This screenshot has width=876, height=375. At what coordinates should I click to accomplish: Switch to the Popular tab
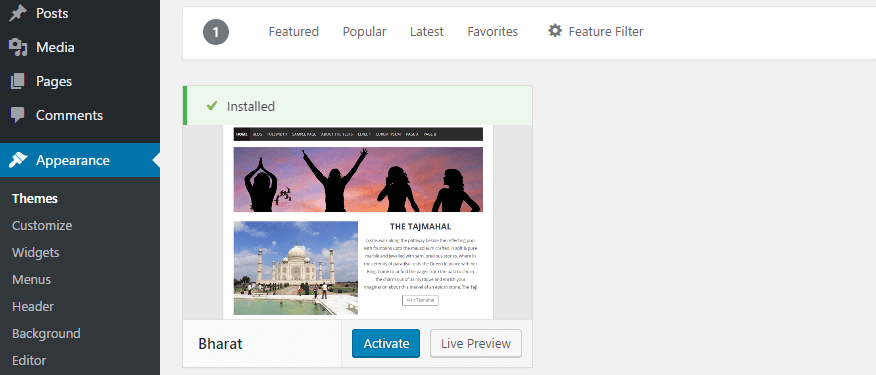pyautogui.click(x=364, y=32)
